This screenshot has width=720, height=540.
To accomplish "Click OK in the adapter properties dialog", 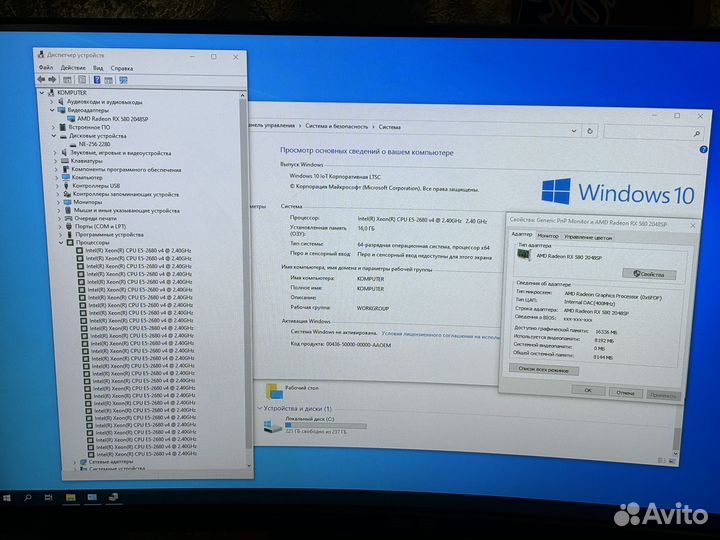I will (x=588, y=394).
